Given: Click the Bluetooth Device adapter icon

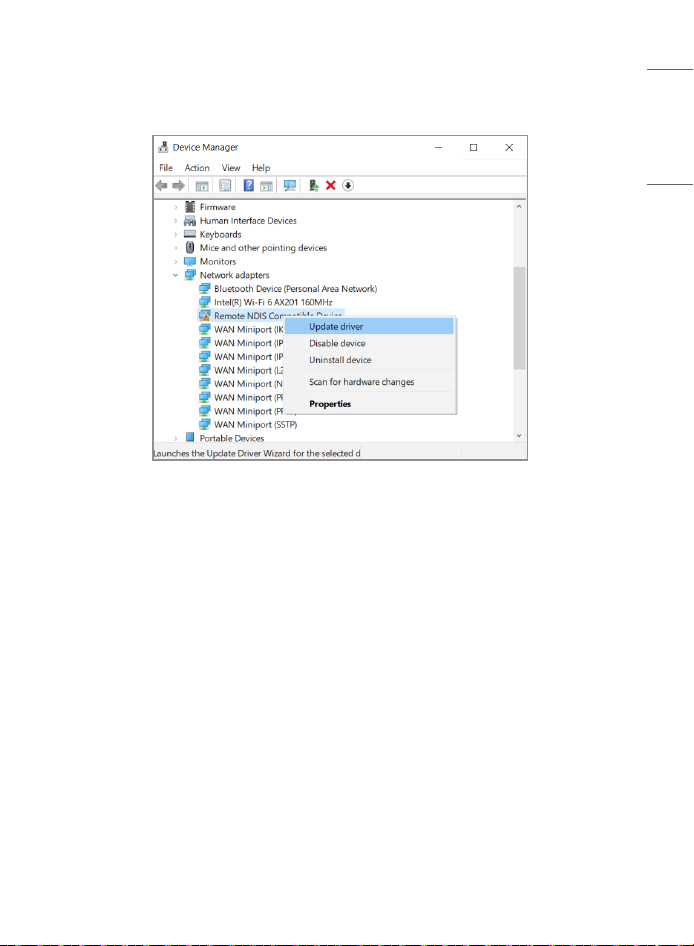Looking at the screenshot, I should click(x=205, y=288).
